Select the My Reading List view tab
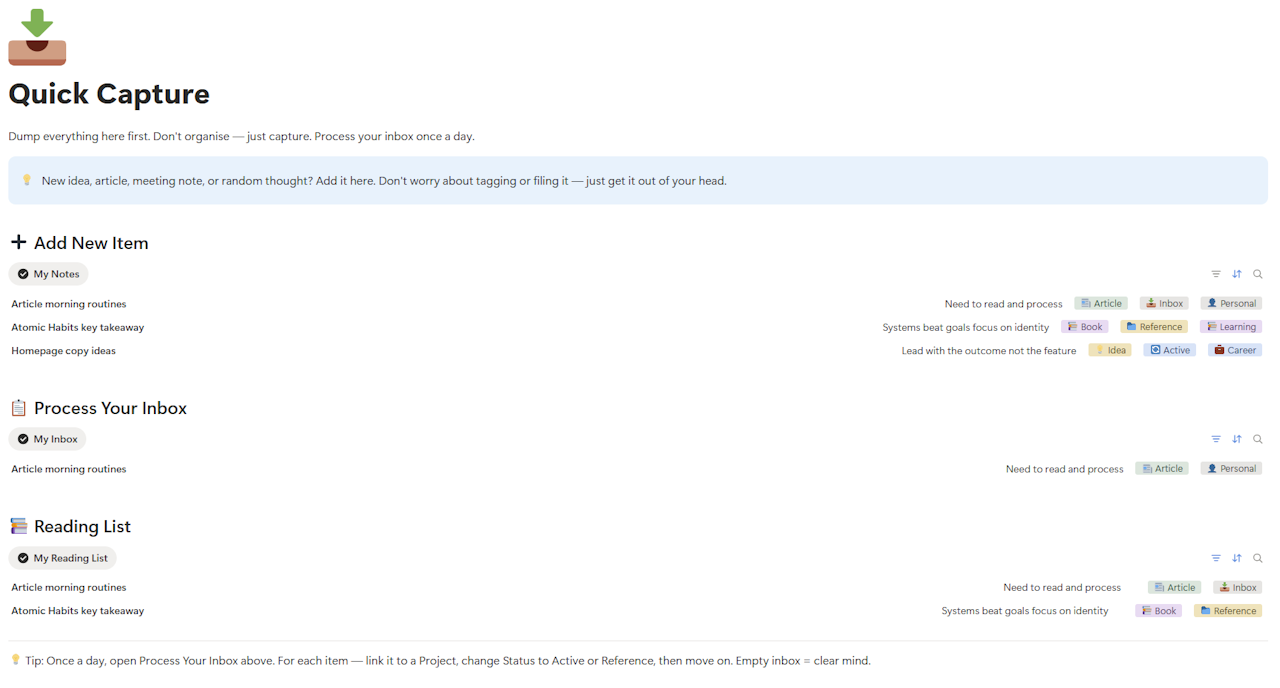The image size is (1280, 688). pyautogui.click(x=62, y=558)
